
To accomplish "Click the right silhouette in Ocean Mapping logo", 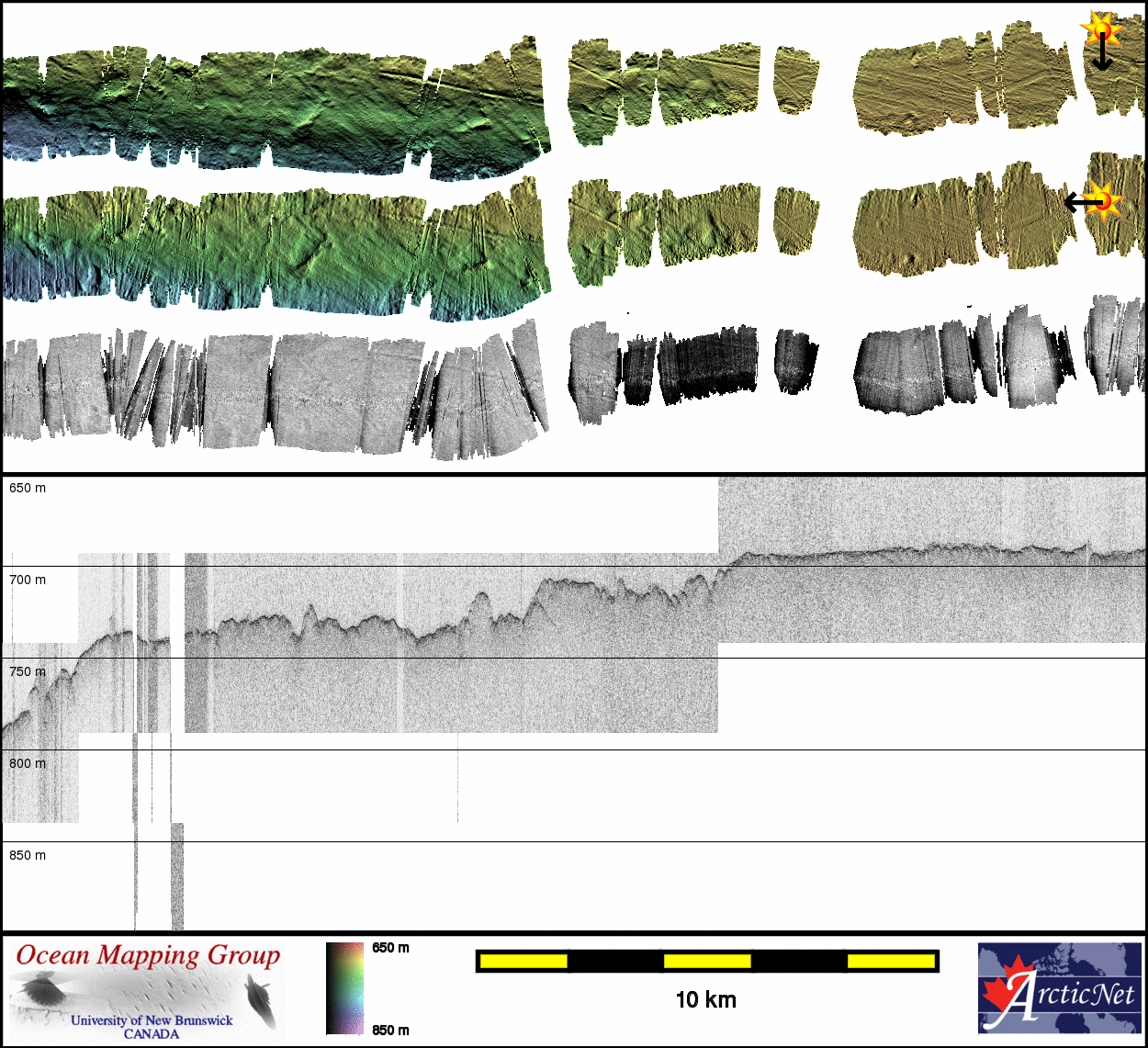I will [x=260, y=1001].
